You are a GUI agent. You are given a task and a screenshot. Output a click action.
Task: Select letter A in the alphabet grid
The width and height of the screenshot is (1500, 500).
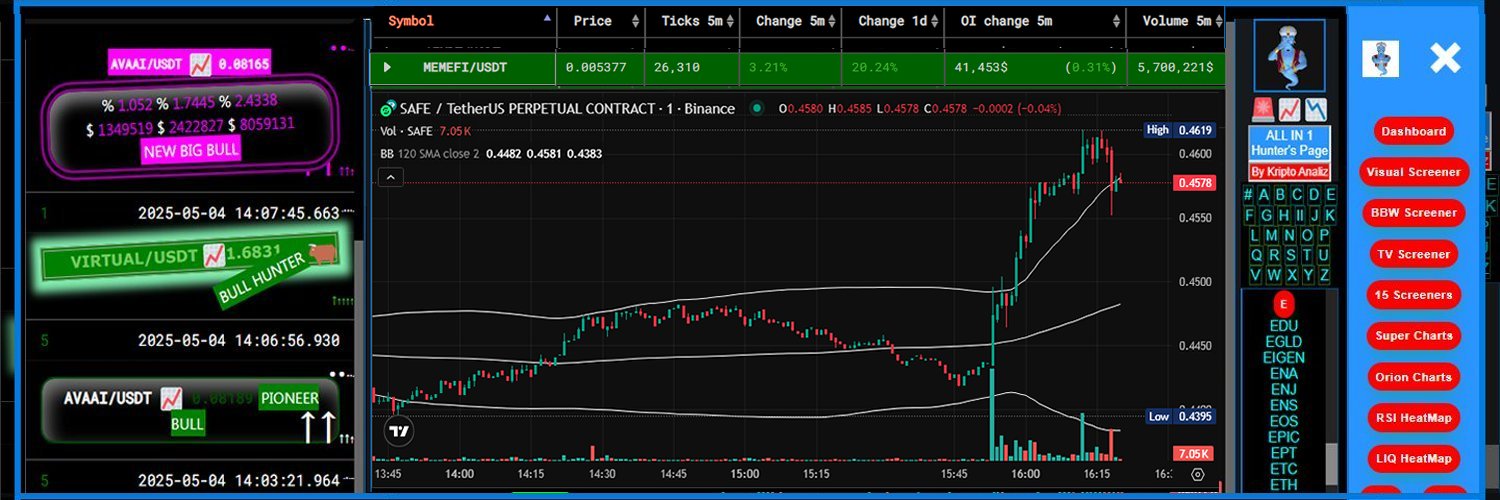click(1264, 195)
